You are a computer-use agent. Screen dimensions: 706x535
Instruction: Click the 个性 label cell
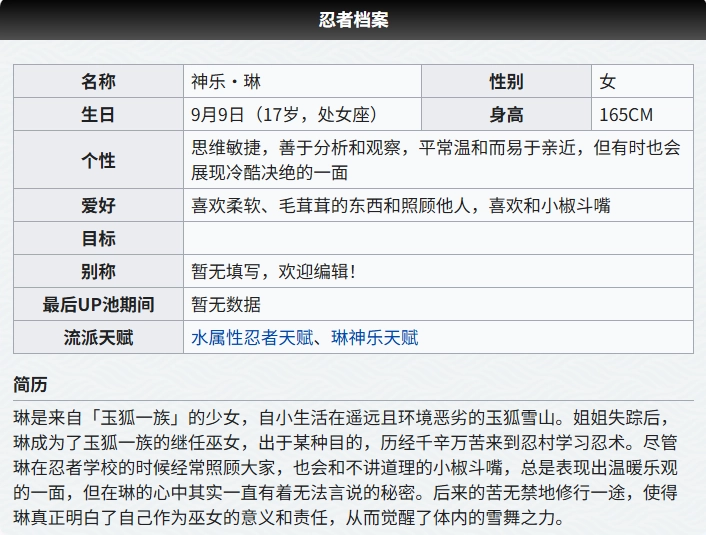click(98, 160)
